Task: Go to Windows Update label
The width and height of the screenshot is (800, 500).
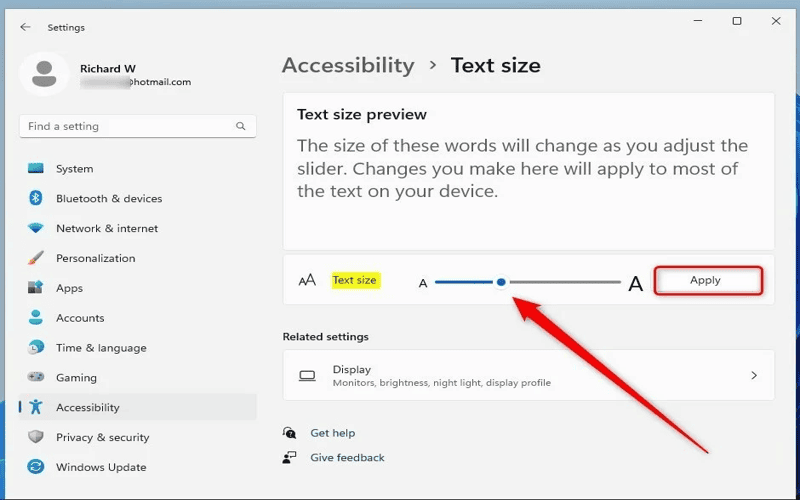Action: [x=101, y=467]
